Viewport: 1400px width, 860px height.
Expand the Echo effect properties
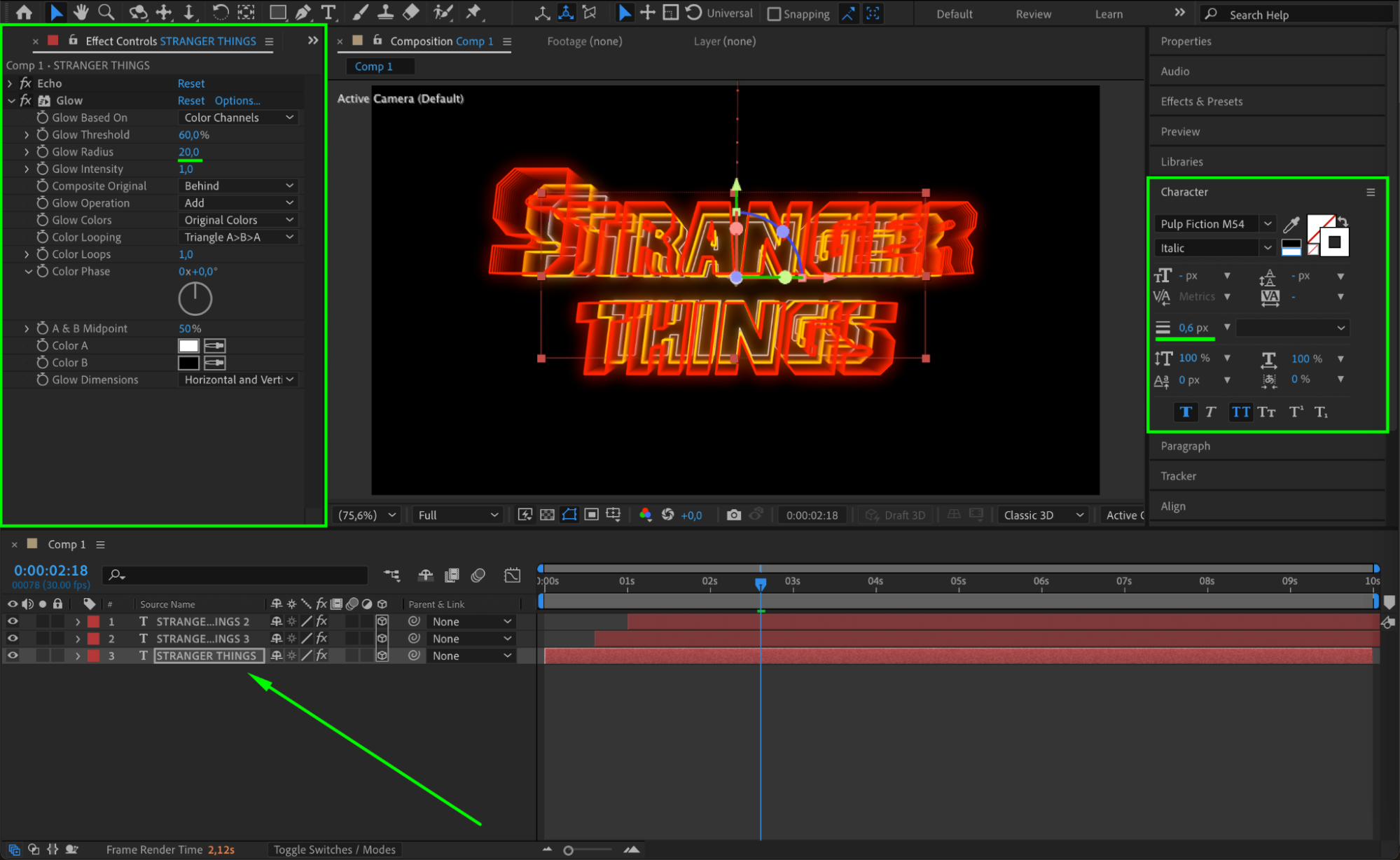tap(11, 83)
